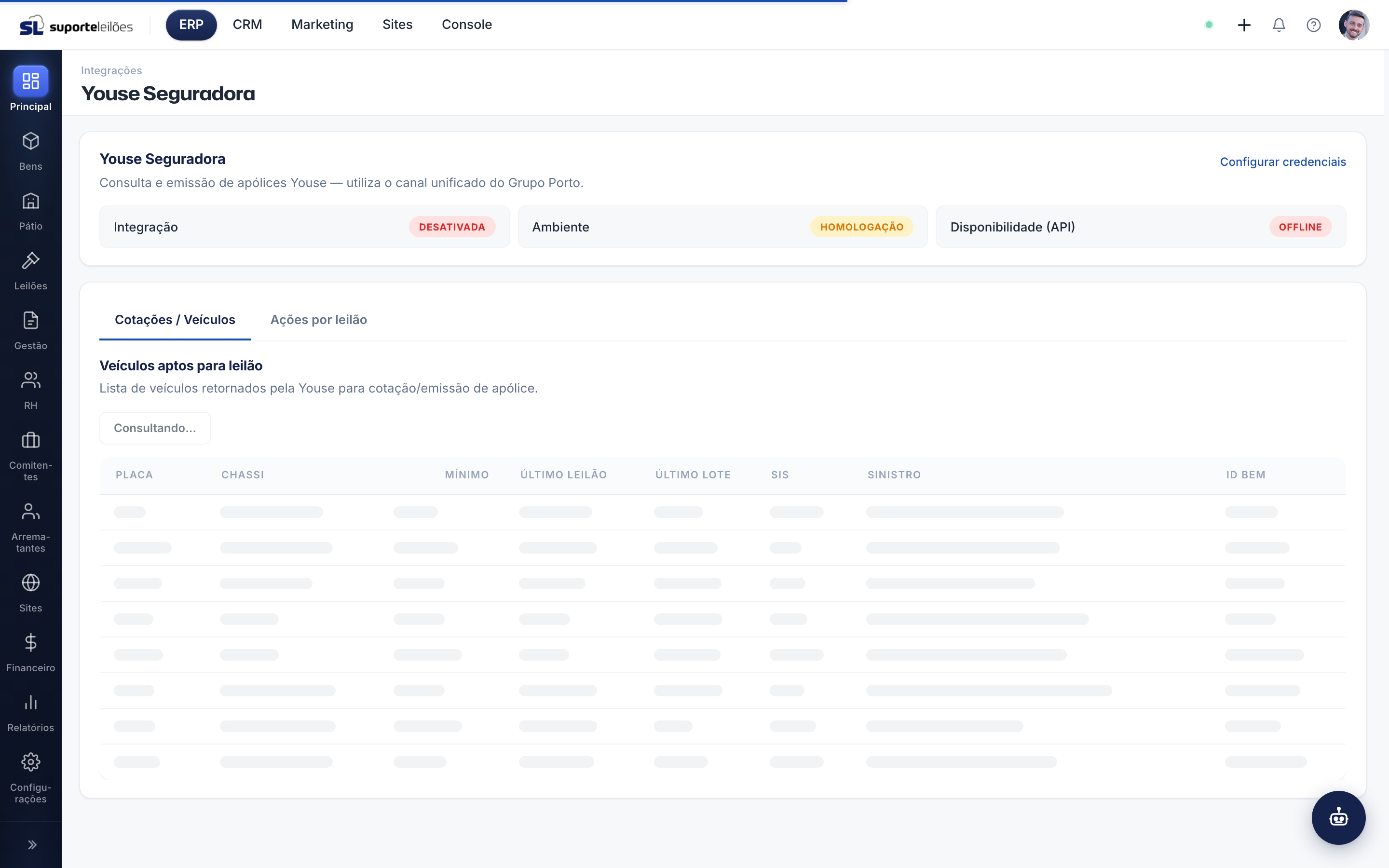This screenshot has width=1389, height=868.
Task: Go to Pátio section
Action: (30, 211)
